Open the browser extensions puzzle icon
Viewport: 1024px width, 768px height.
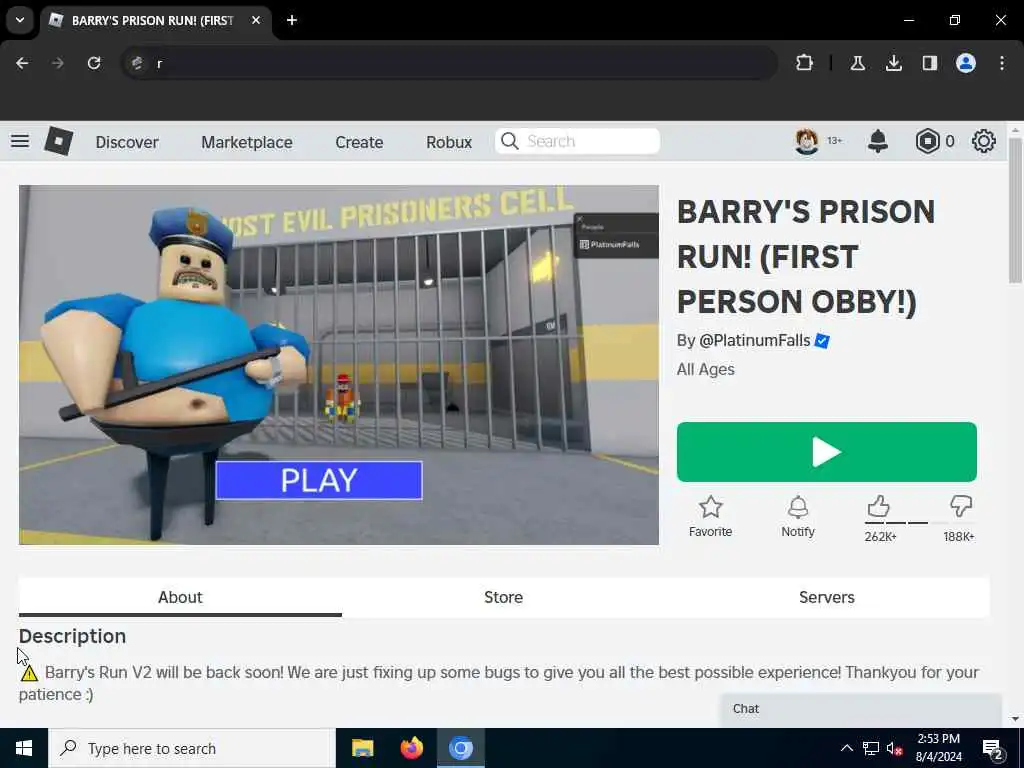pos(805,63)
